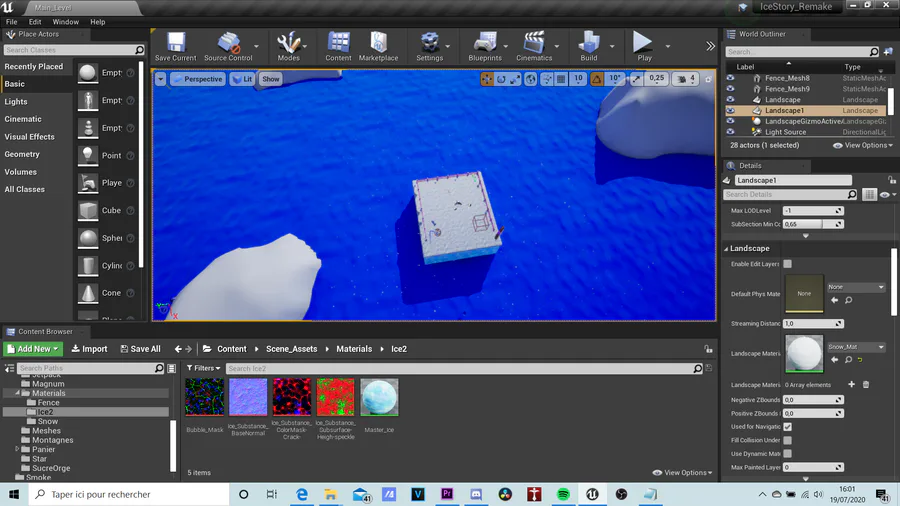Select the Lights category
The height and width of the screenshot is (506, 900).
[16, 102]
